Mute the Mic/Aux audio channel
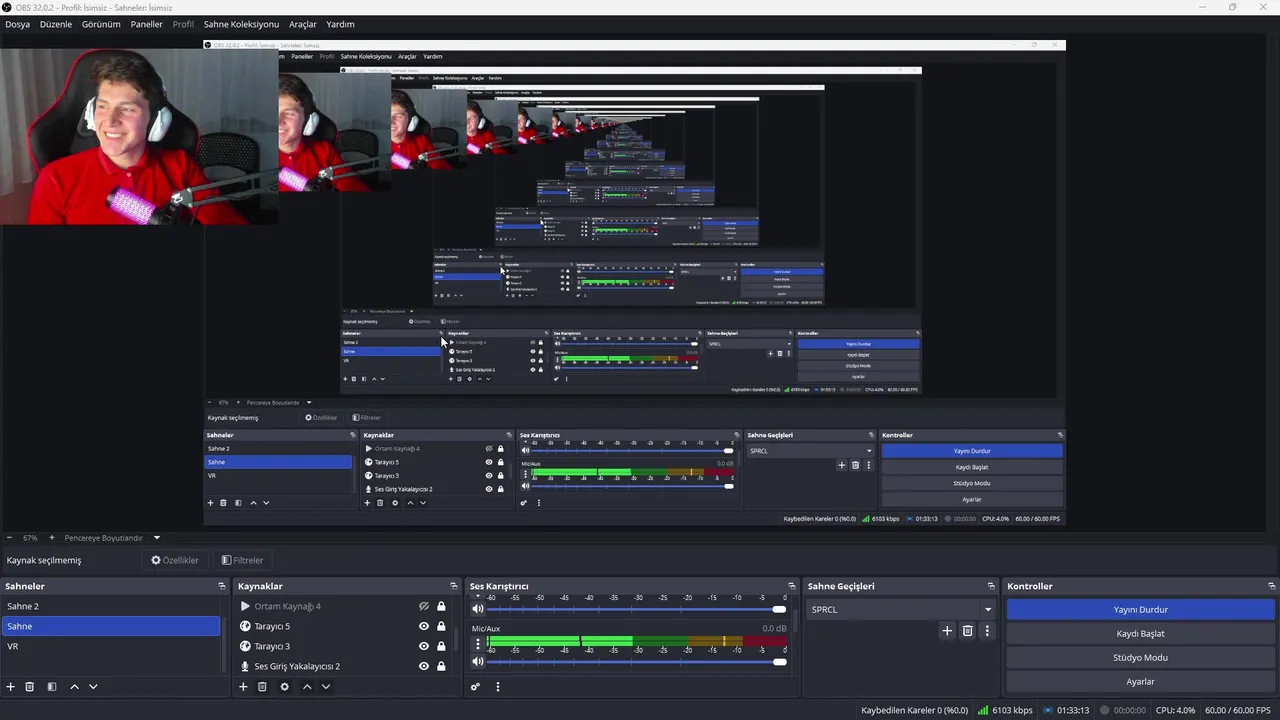The image size is (1280, 720). click(x=478, y=661)
